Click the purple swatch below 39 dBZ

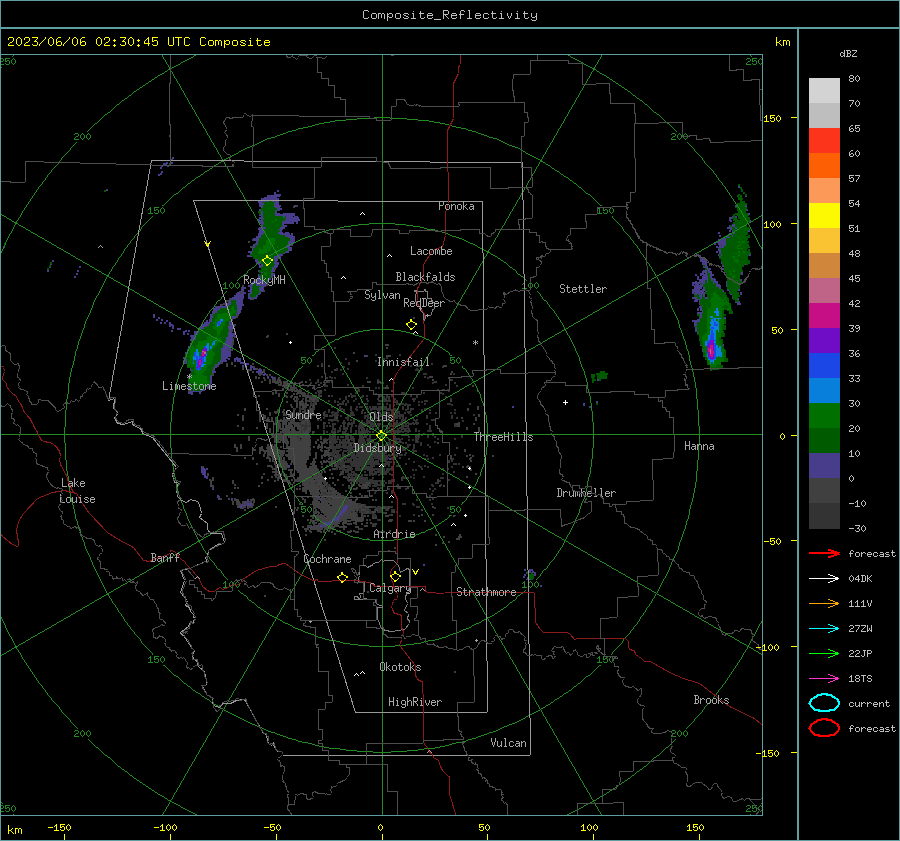(x=824, y=341)
